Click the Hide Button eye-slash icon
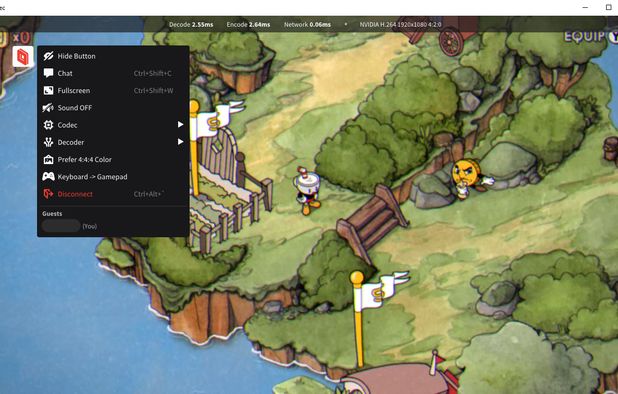This screenshot has width=618, height=394. tap(48, 56)
